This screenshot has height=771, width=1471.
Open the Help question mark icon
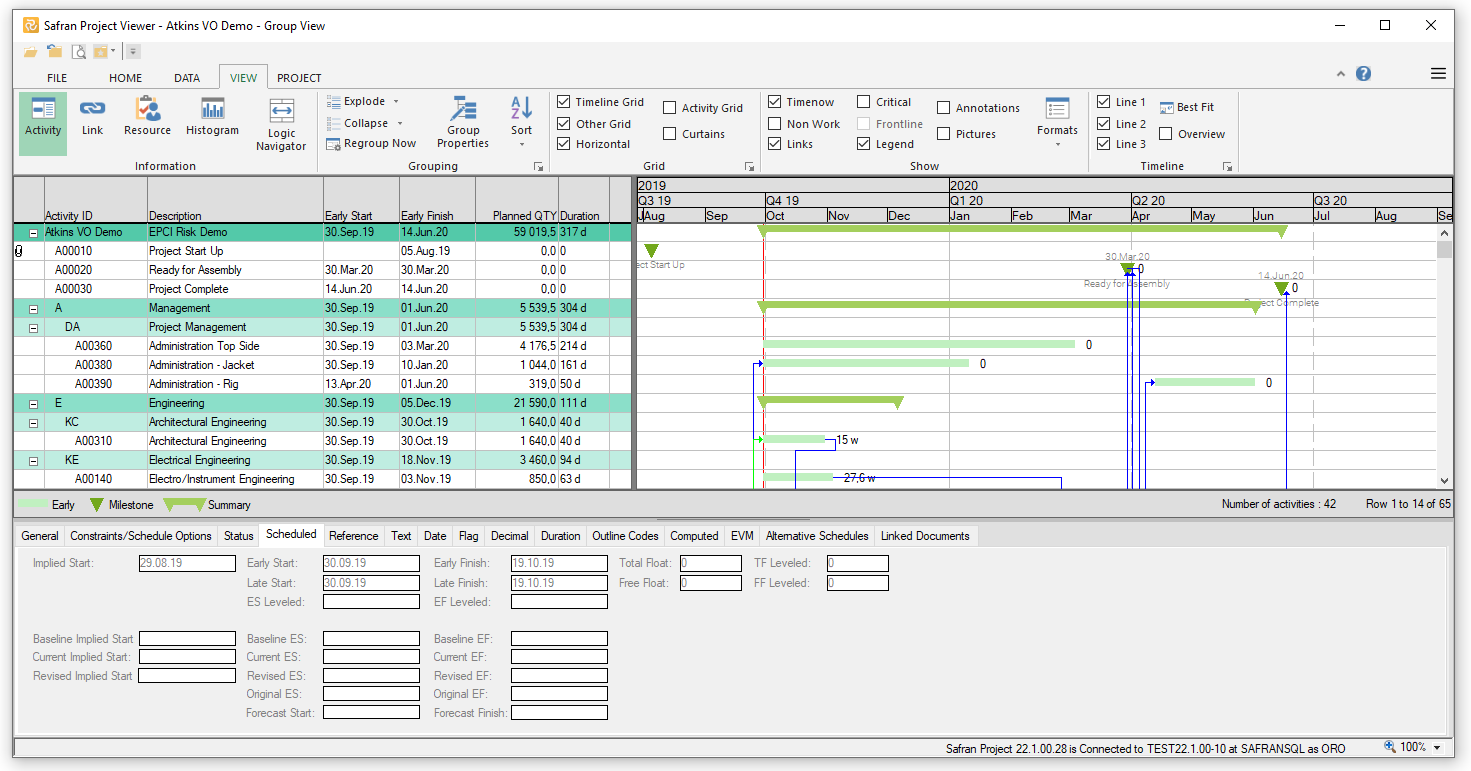pos(1363,74)
